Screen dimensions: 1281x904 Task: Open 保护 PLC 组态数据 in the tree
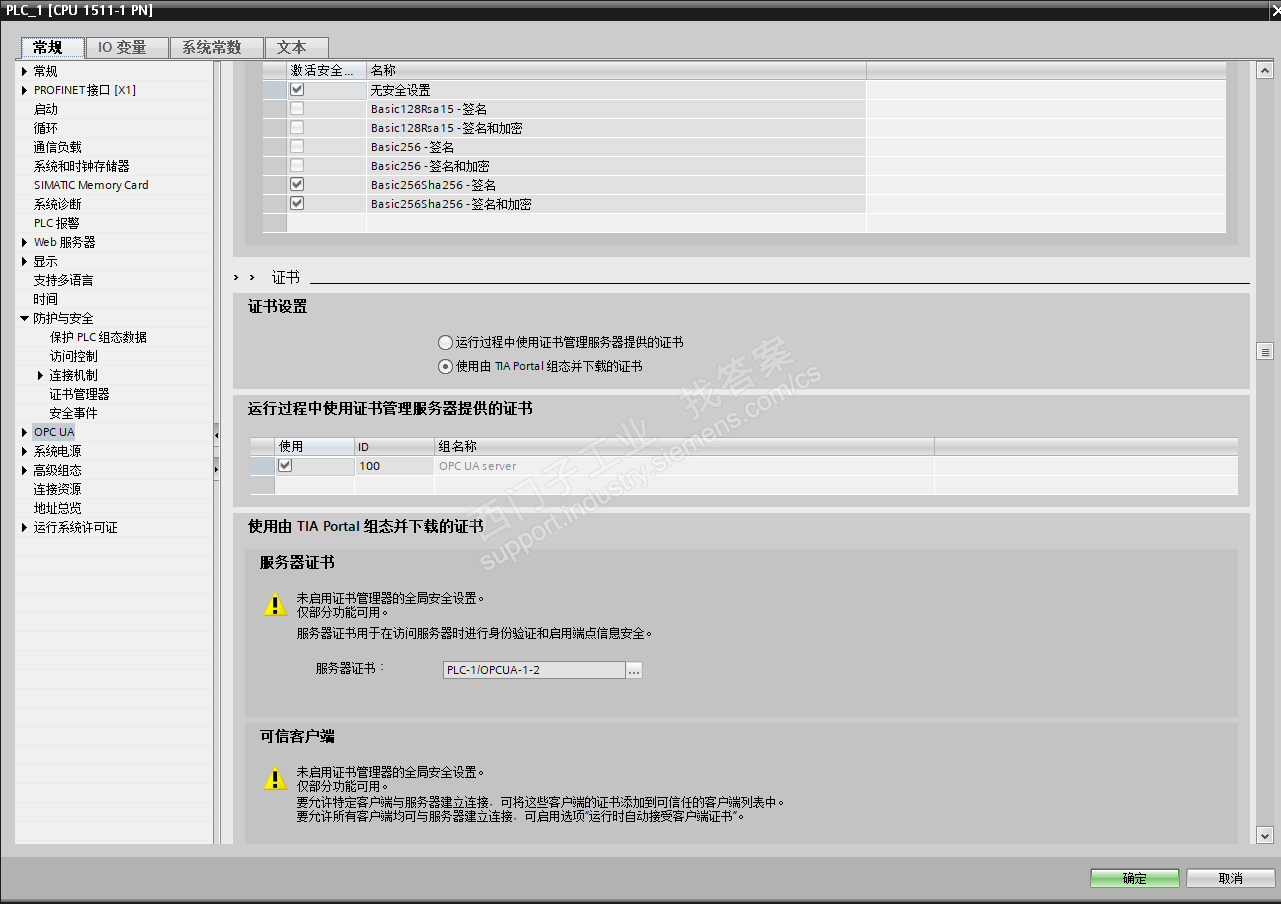(98, 337)
